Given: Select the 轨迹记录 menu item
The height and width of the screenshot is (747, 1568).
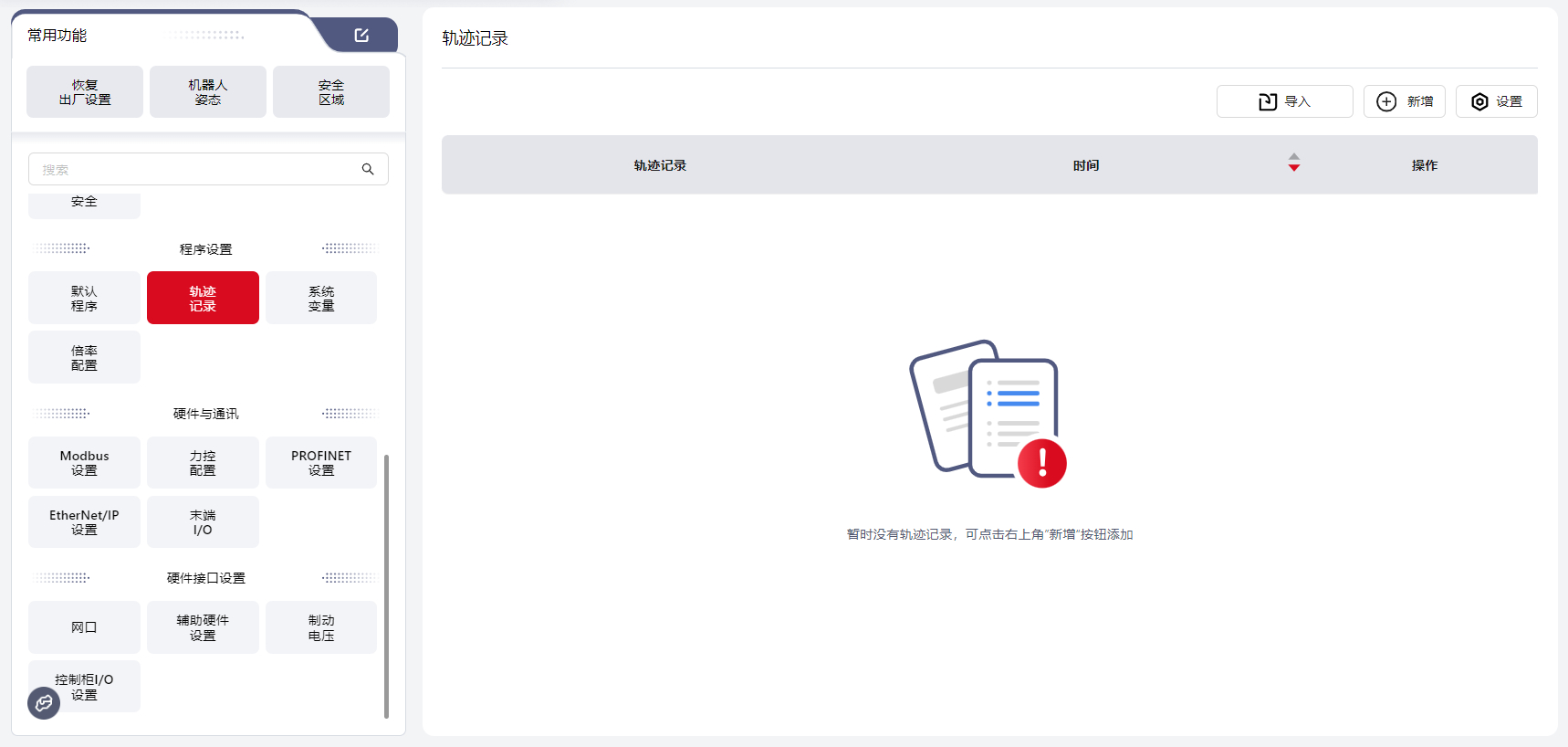Looking at the screenshot, I should [203, 298].
